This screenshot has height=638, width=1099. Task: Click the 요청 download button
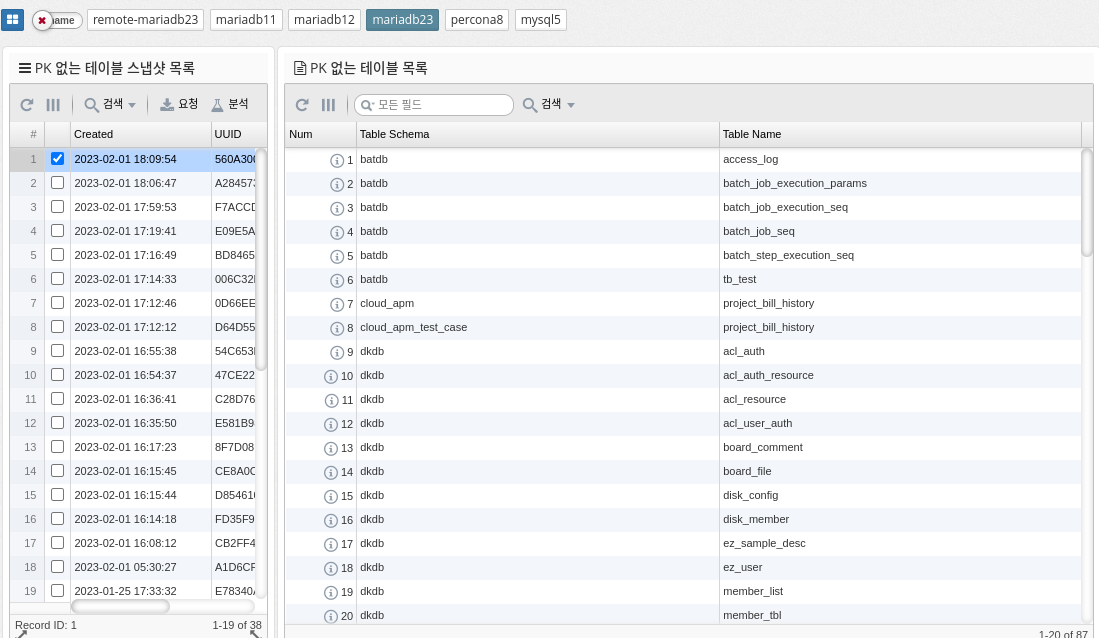179,105
